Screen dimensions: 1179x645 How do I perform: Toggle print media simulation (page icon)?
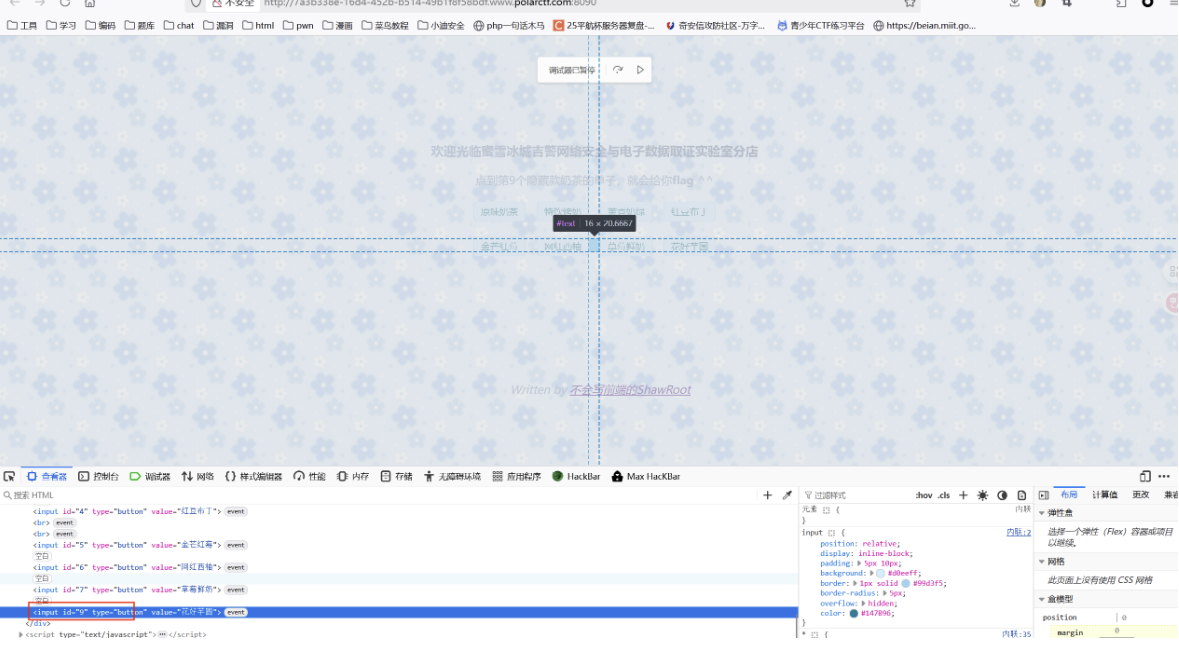(1022, 495)
